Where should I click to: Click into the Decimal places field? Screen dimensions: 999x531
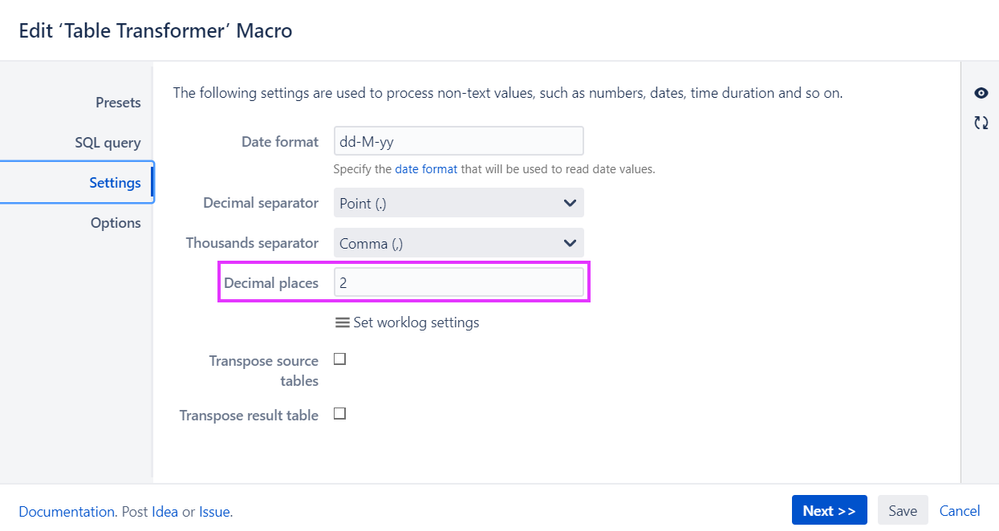[458, 283]
